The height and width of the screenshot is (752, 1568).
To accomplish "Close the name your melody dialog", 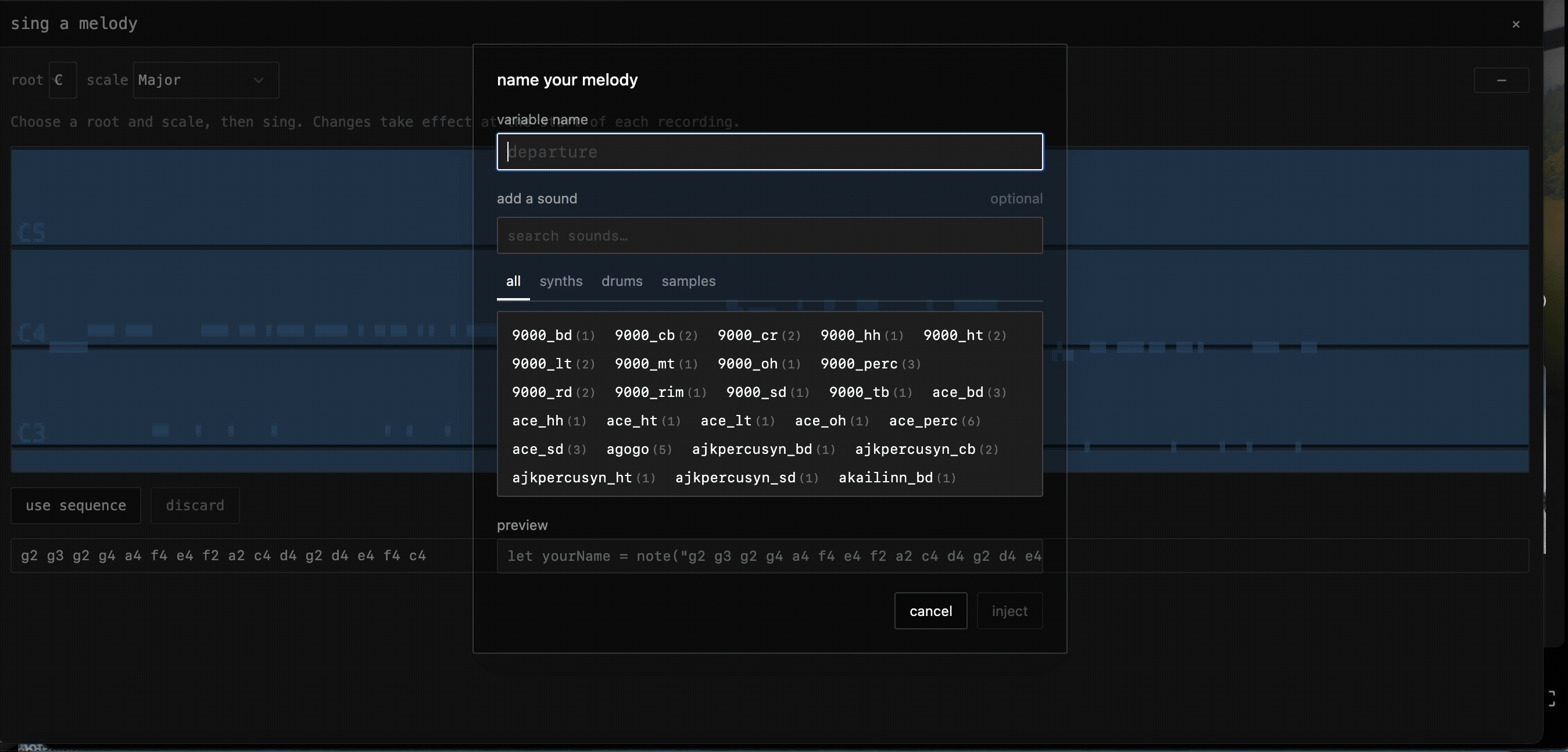I will [1515, 24].
